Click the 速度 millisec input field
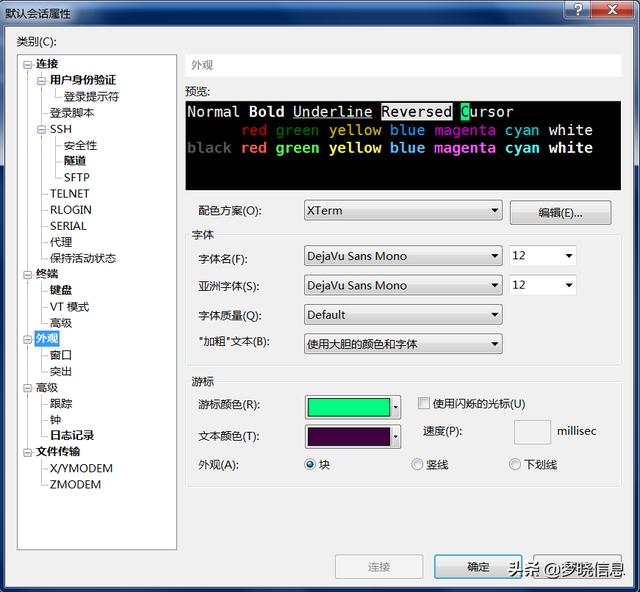Viewport: 640px width, 592px height. (x=532, y=432)
